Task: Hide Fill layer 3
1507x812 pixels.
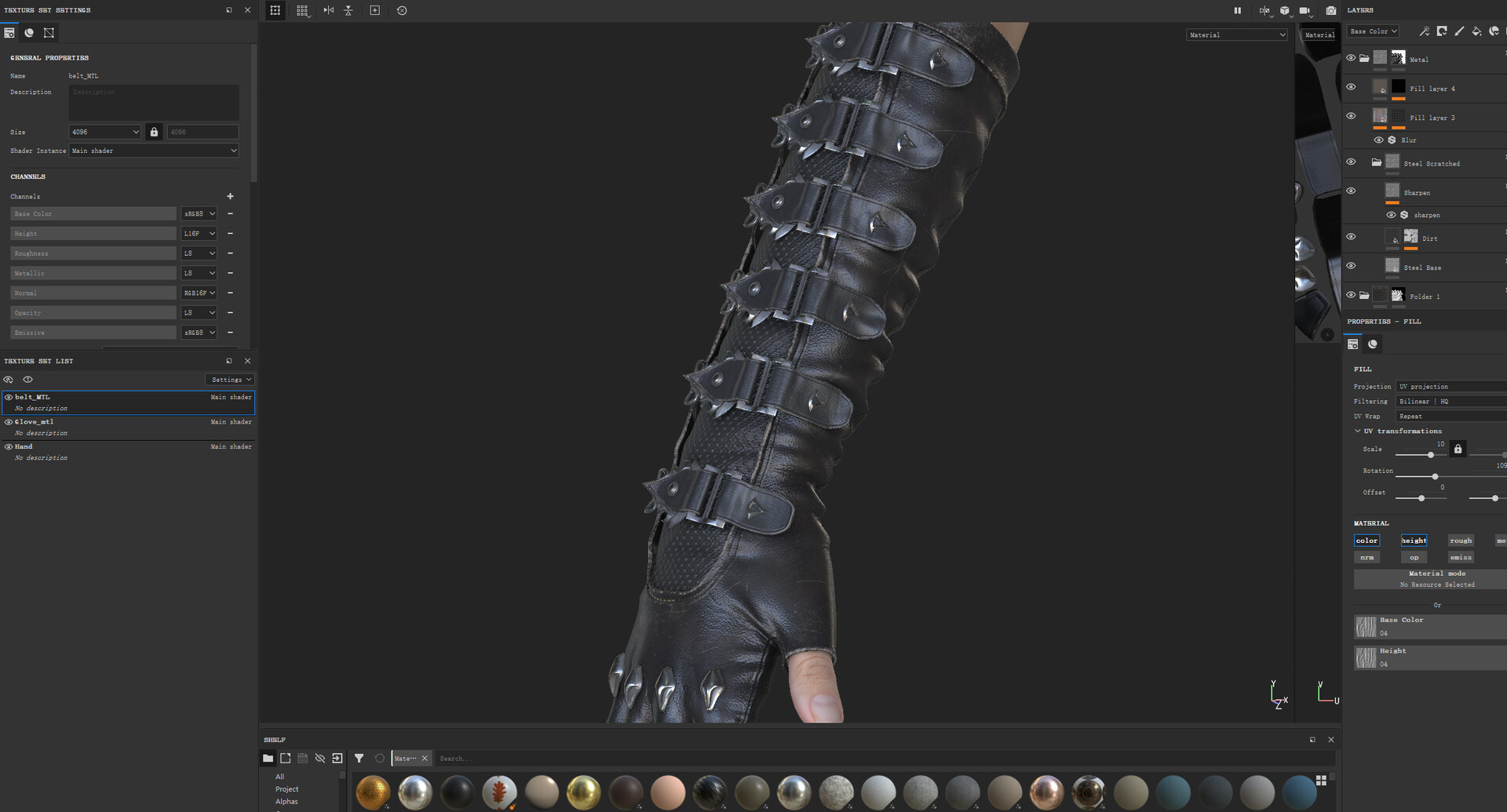Action: (1351, 116)
